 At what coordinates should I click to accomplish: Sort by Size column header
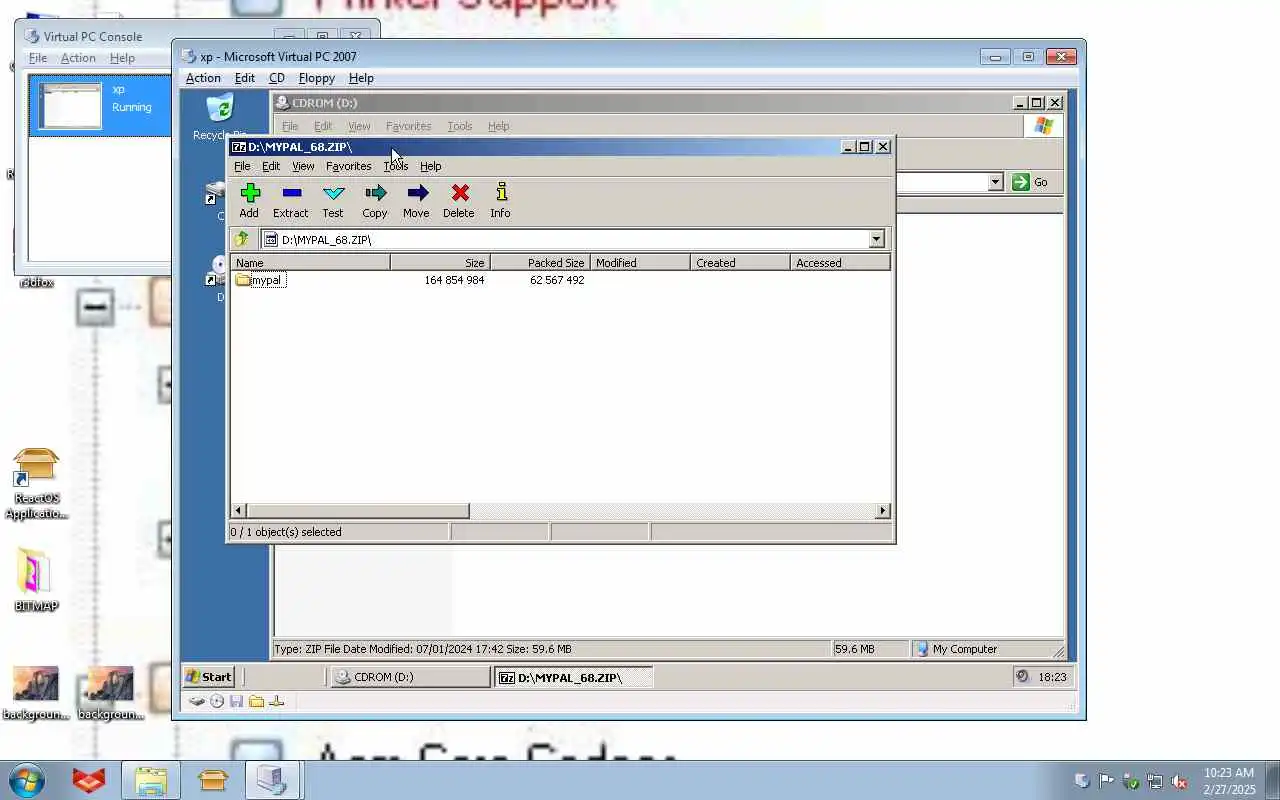click(440, 263)
